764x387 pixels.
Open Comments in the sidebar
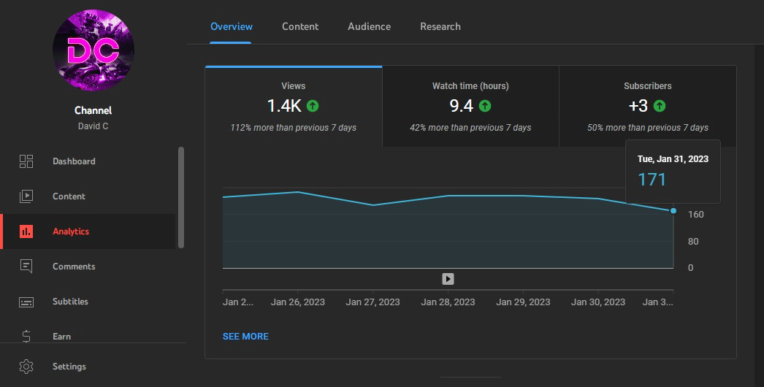[74, 266]
